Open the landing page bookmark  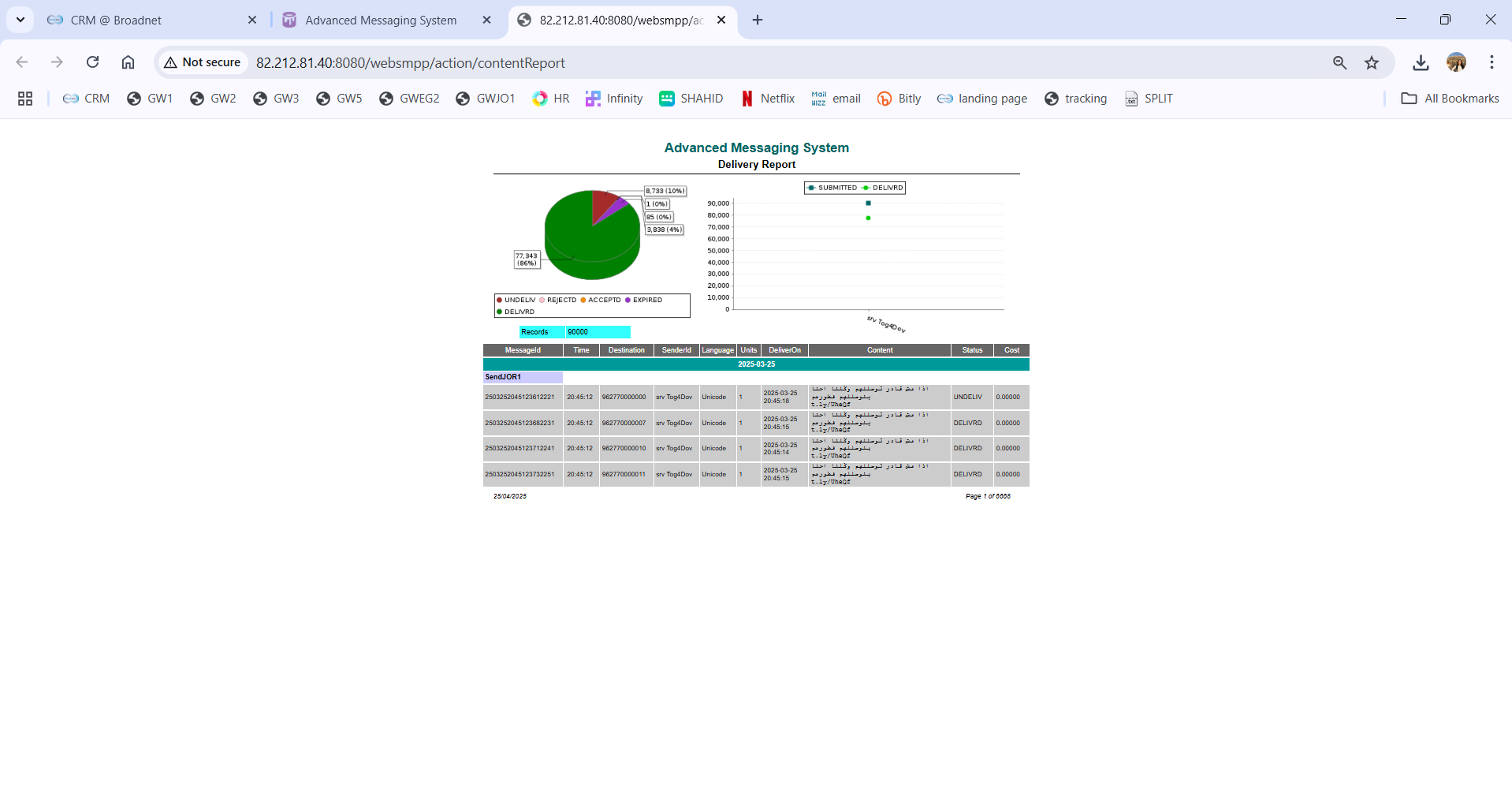982,99
